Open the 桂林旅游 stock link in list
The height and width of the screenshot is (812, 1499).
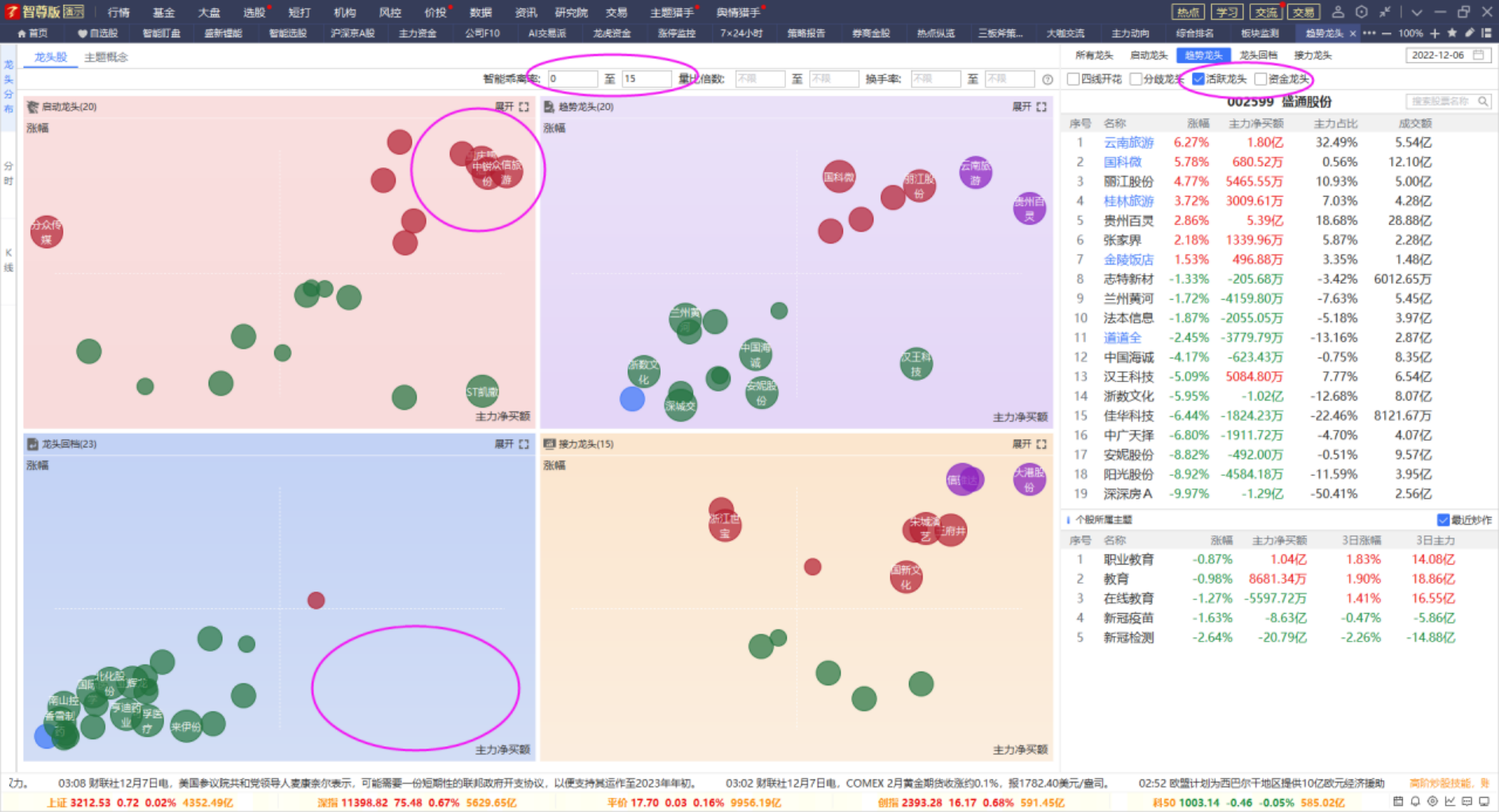click(1129, 201)
